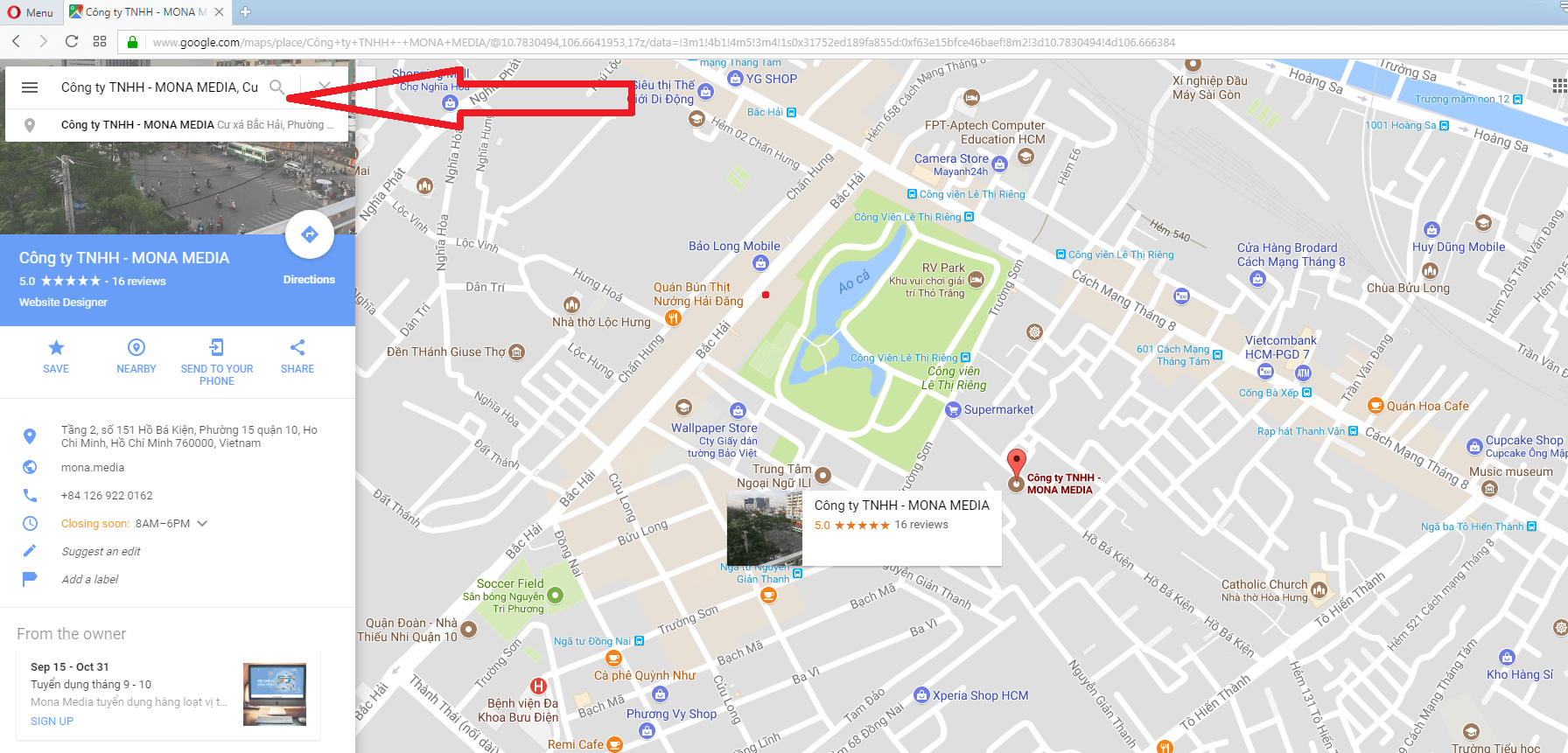This screenshot has width=1568, height=753.
Task: Click SIGN UP in owner post
Action: (x=52, y=722)
